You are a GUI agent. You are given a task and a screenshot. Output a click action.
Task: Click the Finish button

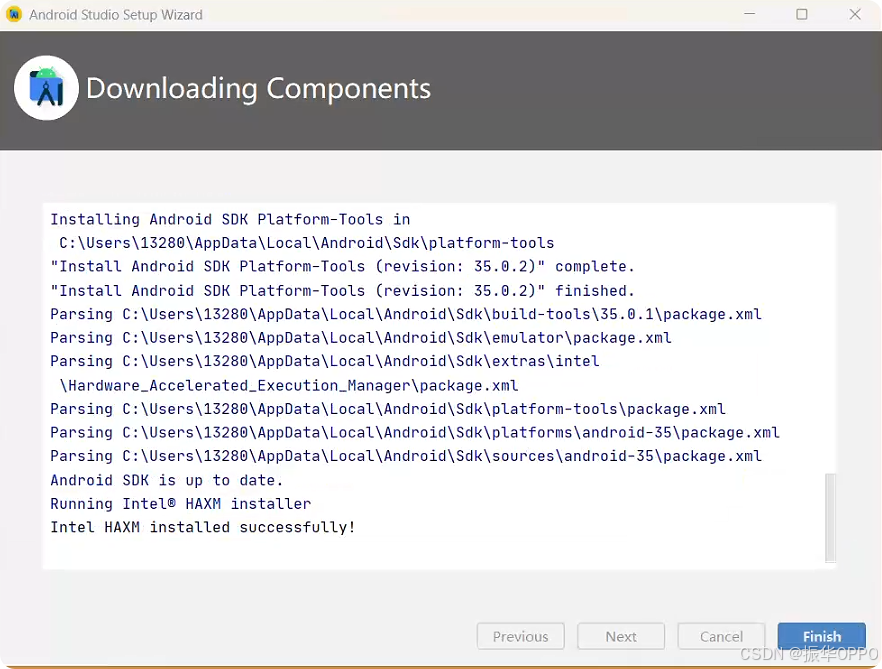pos(821,636)
